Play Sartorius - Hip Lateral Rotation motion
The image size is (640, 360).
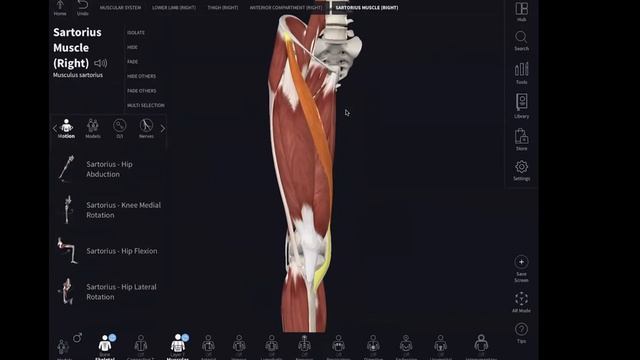[109, 291]
